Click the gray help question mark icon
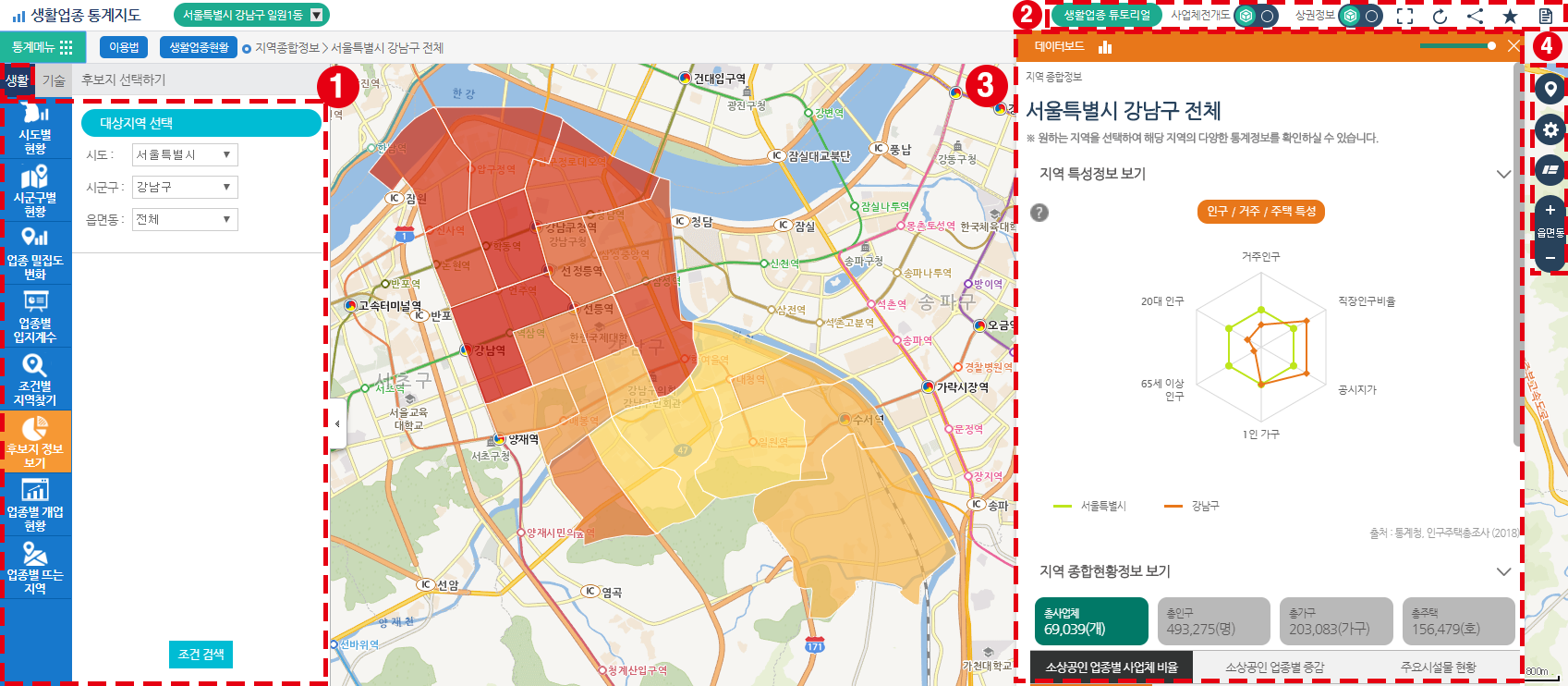 point(1039,213)
